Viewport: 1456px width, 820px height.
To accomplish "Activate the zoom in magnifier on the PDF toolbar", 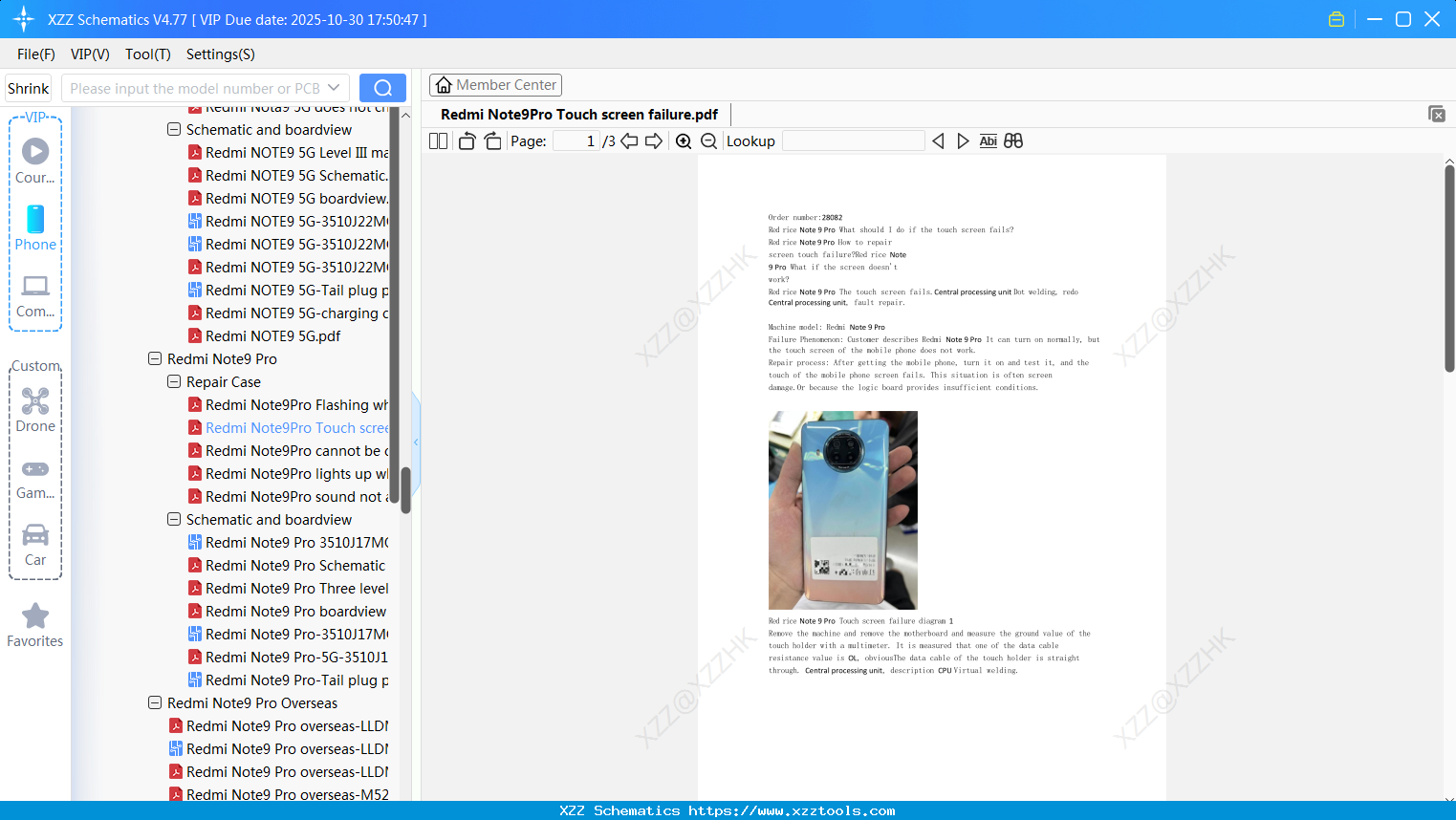I will coord(684,140).
